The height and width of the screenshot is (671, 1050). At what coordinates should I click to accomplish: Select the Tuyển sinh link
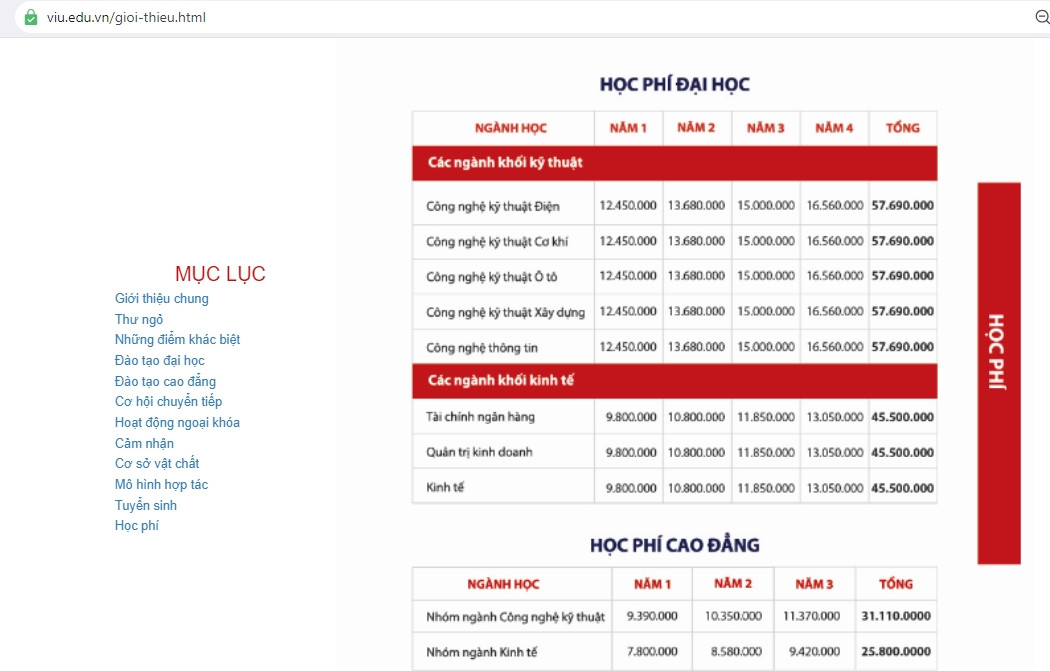point(145,506)
